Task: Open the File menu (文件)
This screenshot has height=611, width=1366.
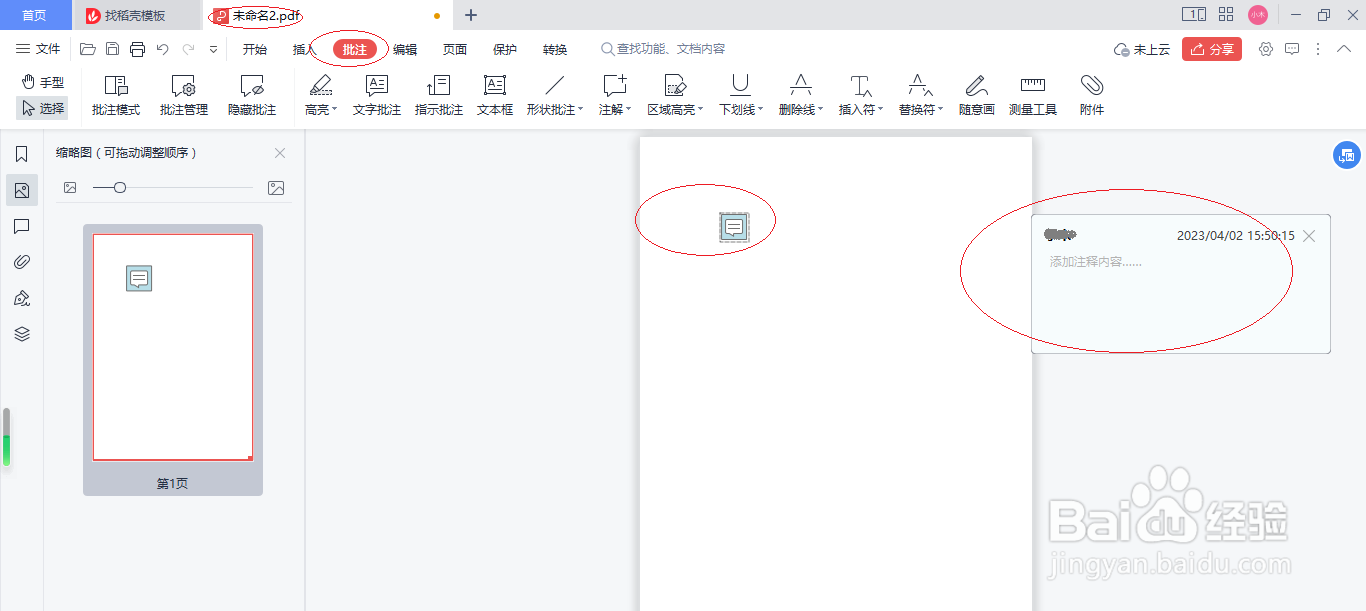Action: tap(38, 49)
